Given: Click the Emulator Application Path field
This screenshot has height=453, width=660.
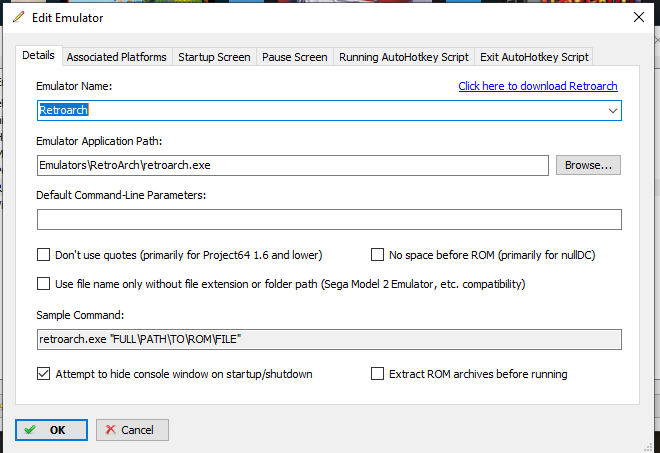Looking at the screenshot, I should [x=292, y=165].
